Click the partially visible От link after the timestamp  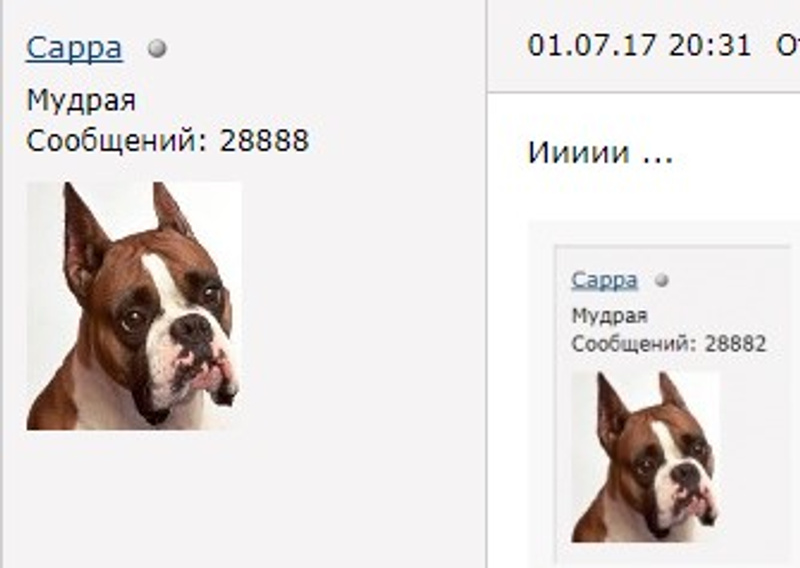tap(788, 45)
